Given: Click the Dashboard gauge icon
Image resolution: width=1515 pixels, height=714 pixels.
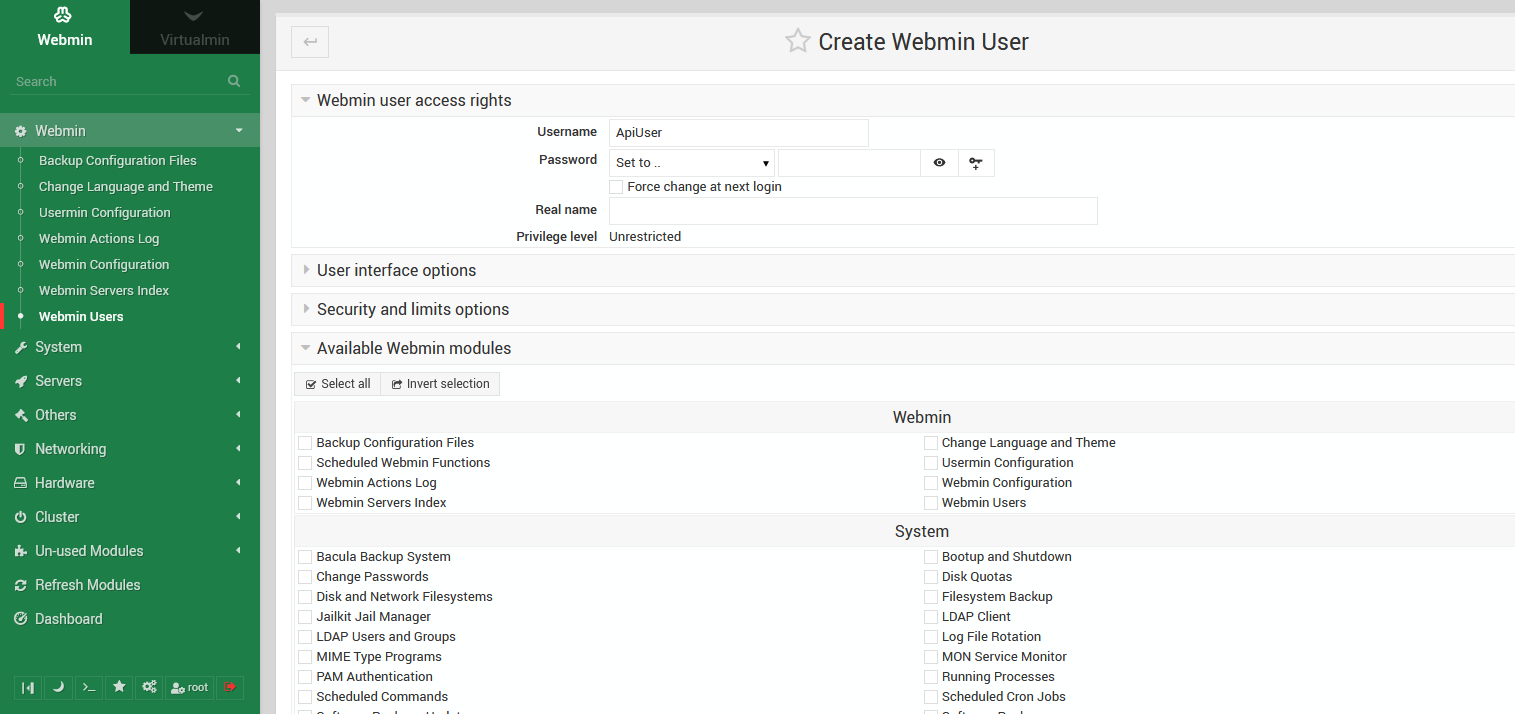Looking at the screenshot, I should [x=21, y=619].
